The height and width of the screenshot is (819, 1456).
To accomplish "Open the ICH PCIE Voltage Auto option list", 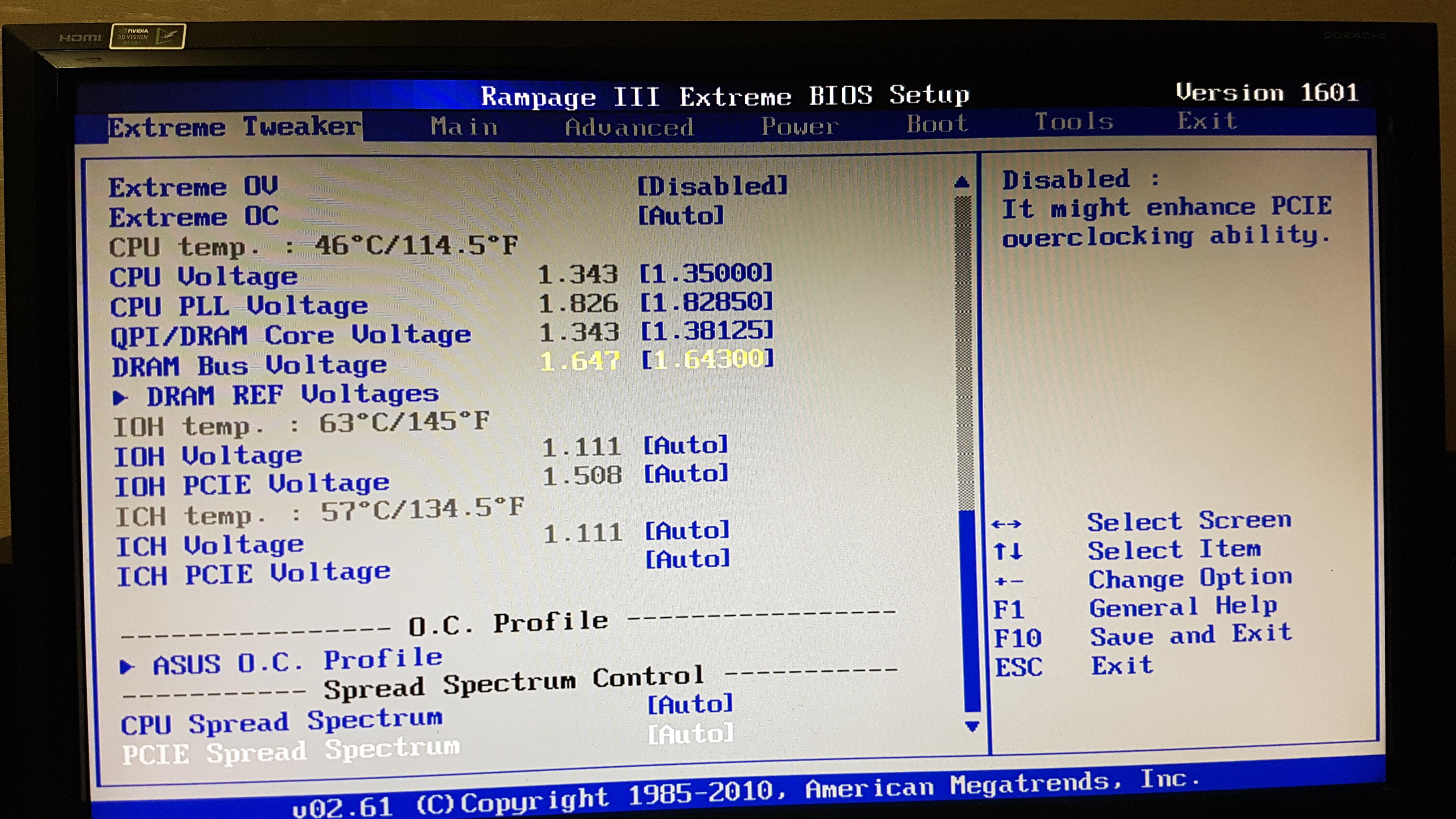I will click(687, 560).
